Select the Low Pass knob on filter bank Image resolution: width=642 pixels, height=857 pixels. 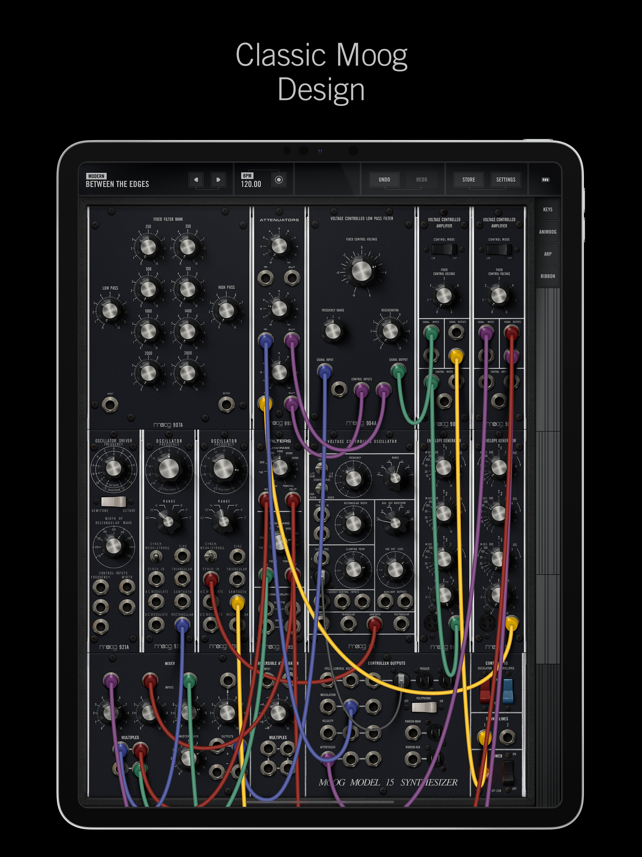pos(110,311)
